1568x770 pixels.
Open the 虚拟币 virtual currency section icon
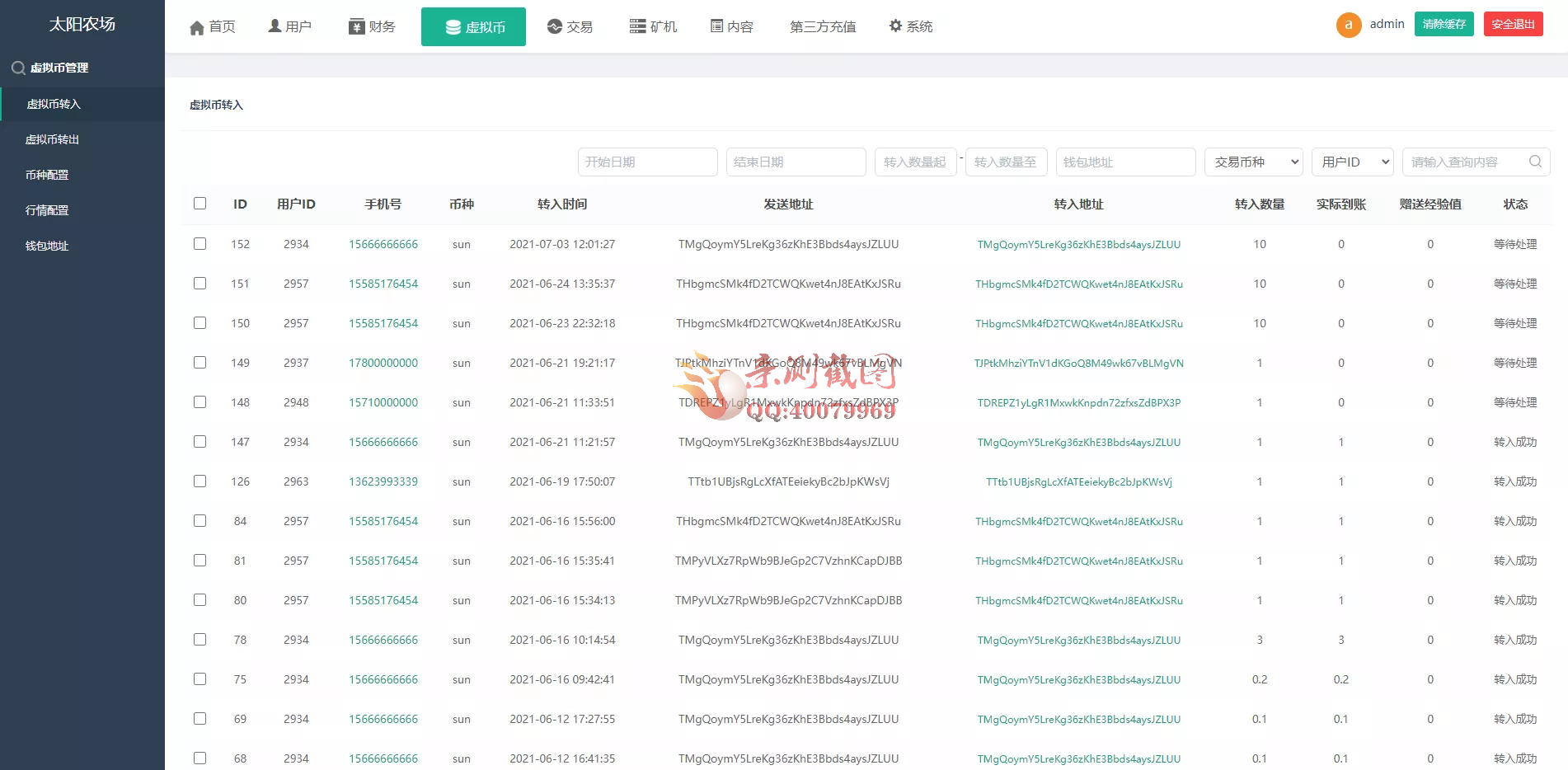[452, 26]
